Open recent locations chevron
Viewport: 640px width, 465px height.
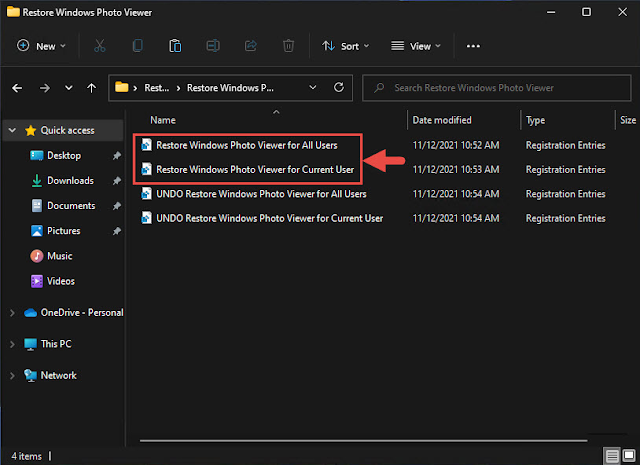coord(69,88)
